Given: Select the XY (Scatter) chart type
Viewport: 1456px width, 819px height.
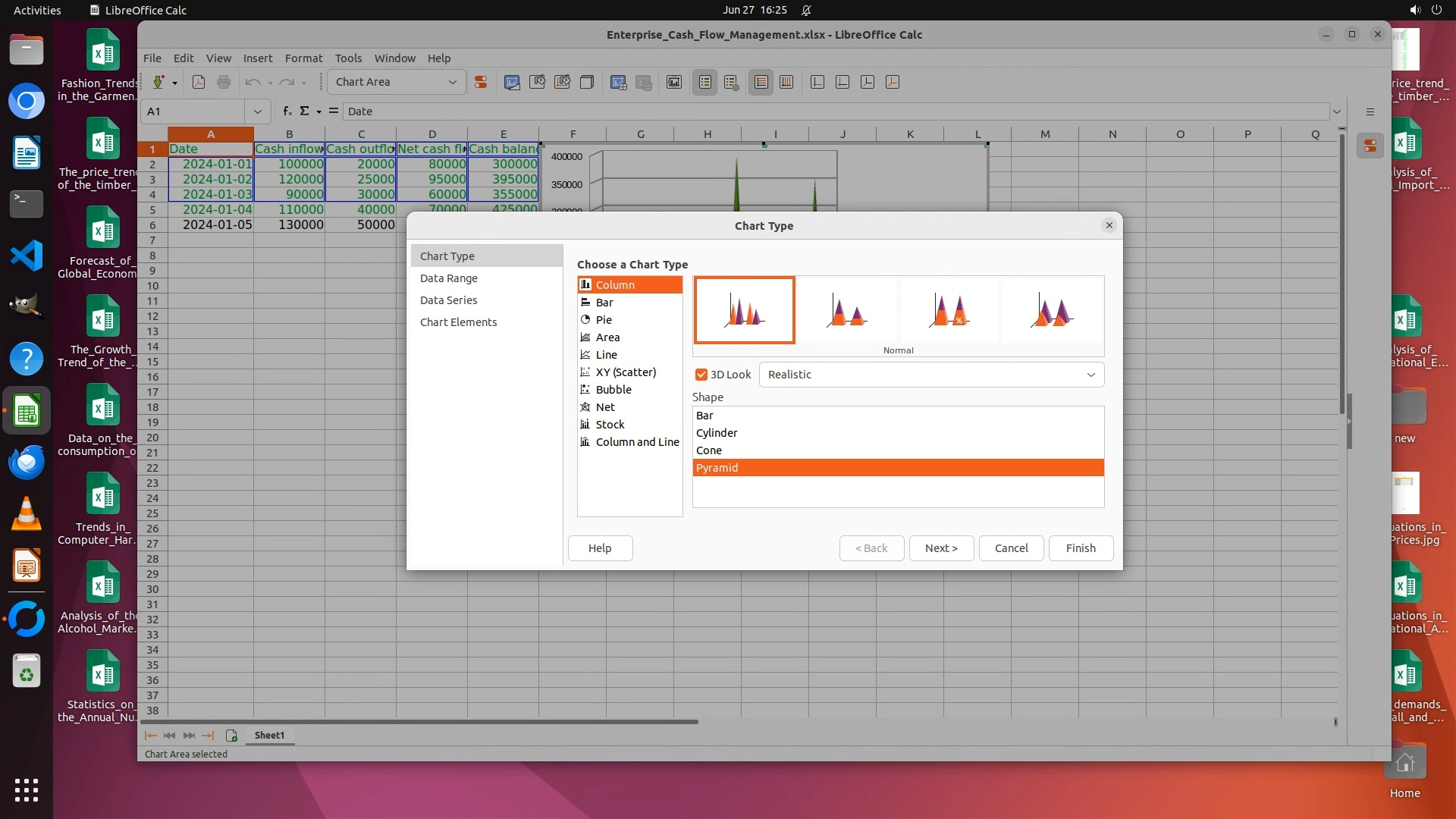Looking at the screenshot, I should [625, 372].
